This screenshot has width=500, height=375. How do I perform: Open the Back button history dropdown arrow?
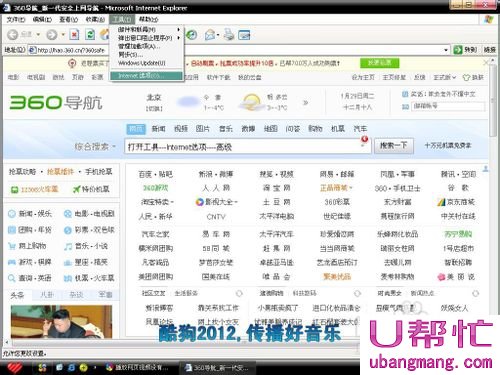click(38, 35)
